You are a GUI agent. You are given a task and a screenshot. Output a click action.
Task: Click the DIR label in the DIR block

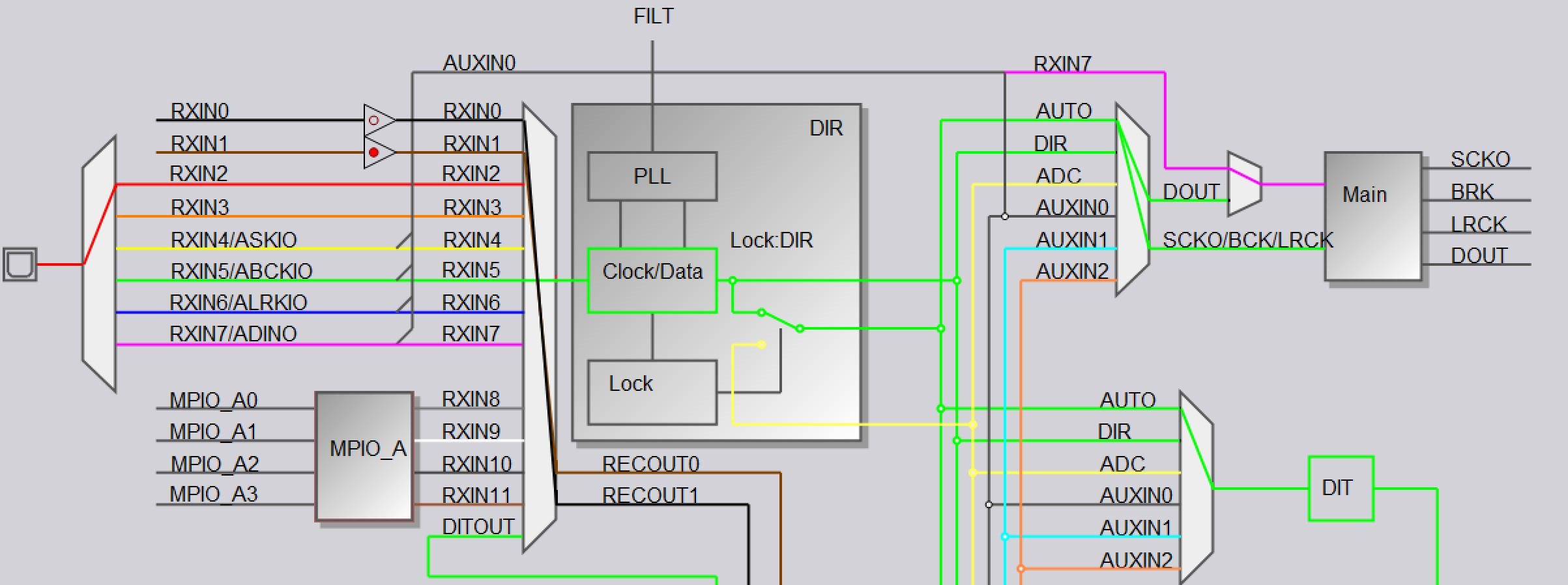(x=826, y=128)
